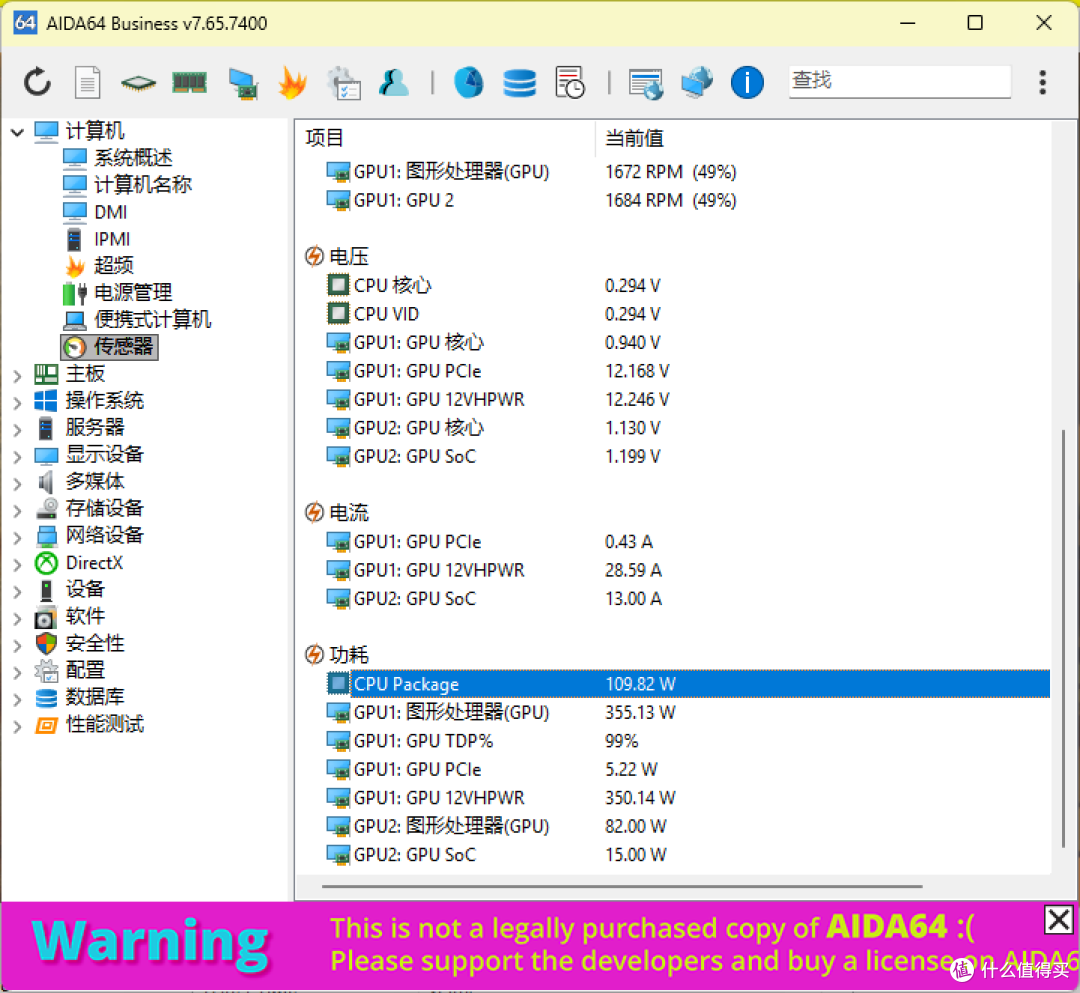Select 软件 in the tree
The width and height of the screenshot is (1080, 993).
pos(85,616)
